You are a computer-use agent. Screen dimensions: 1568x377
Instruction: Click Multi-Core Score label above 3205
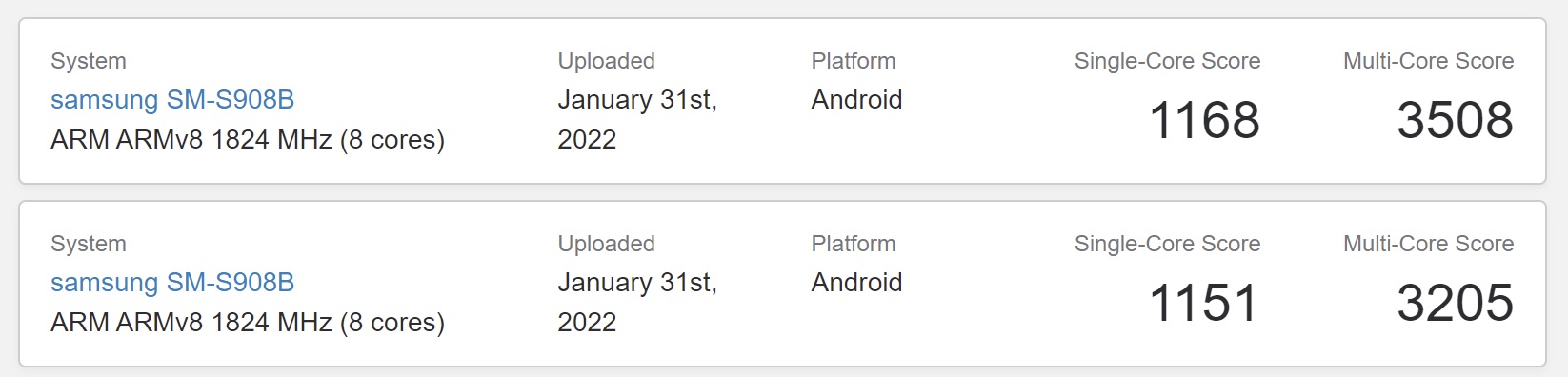click(x=1428, y=244)
